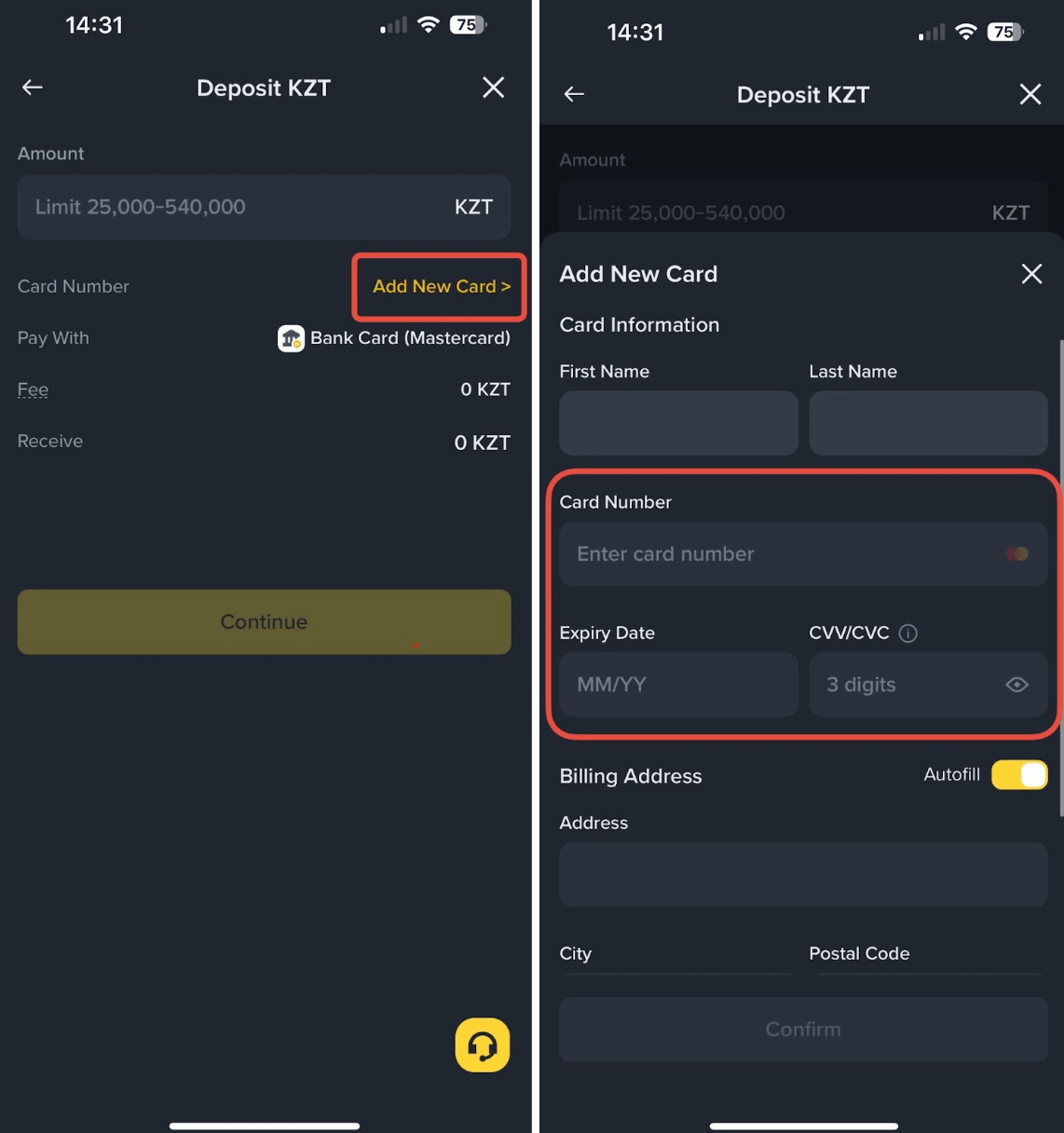
Task: Open the Pay With Bank Card selector
Action: tap(394, 338)
